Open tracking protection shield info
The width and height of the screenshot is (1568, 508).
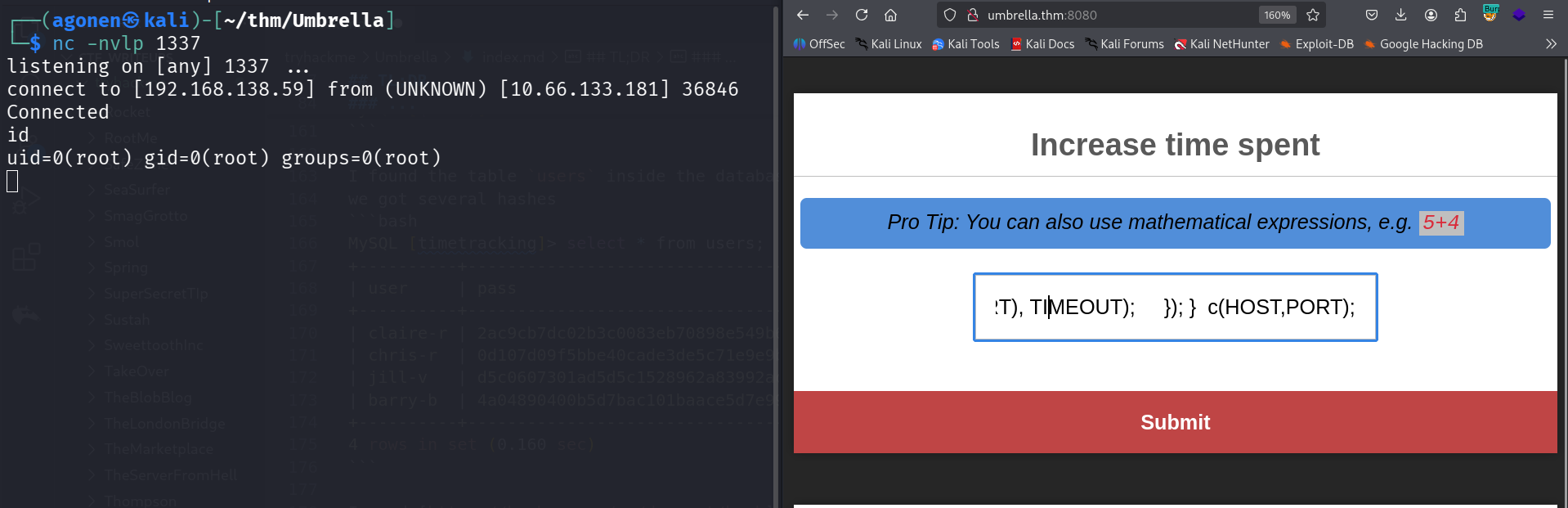click(950, 15)
